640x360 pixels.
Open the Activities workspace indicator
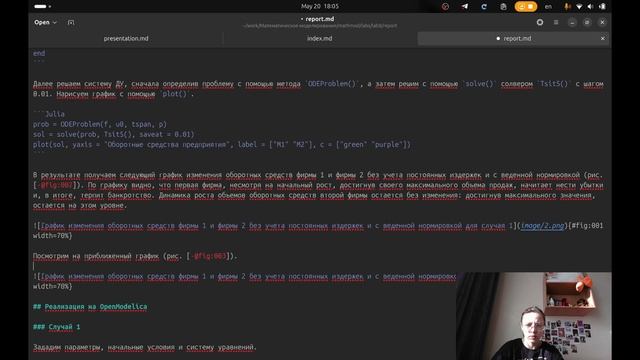(x=42, y=7)
